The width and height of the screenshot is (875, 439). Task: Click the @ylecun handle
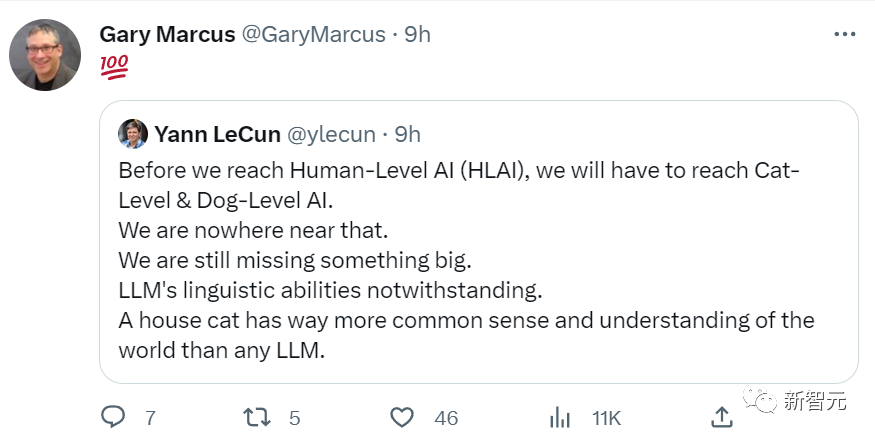(x=331, y=134)
